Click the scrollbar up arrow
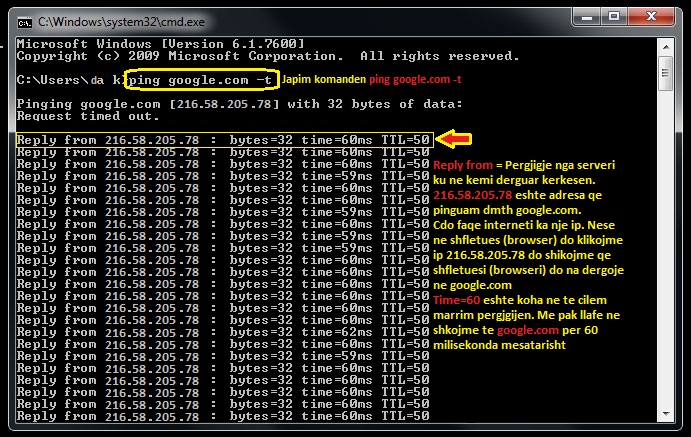The height and width of the screenshot is (437, 691). tap(666, 47)
